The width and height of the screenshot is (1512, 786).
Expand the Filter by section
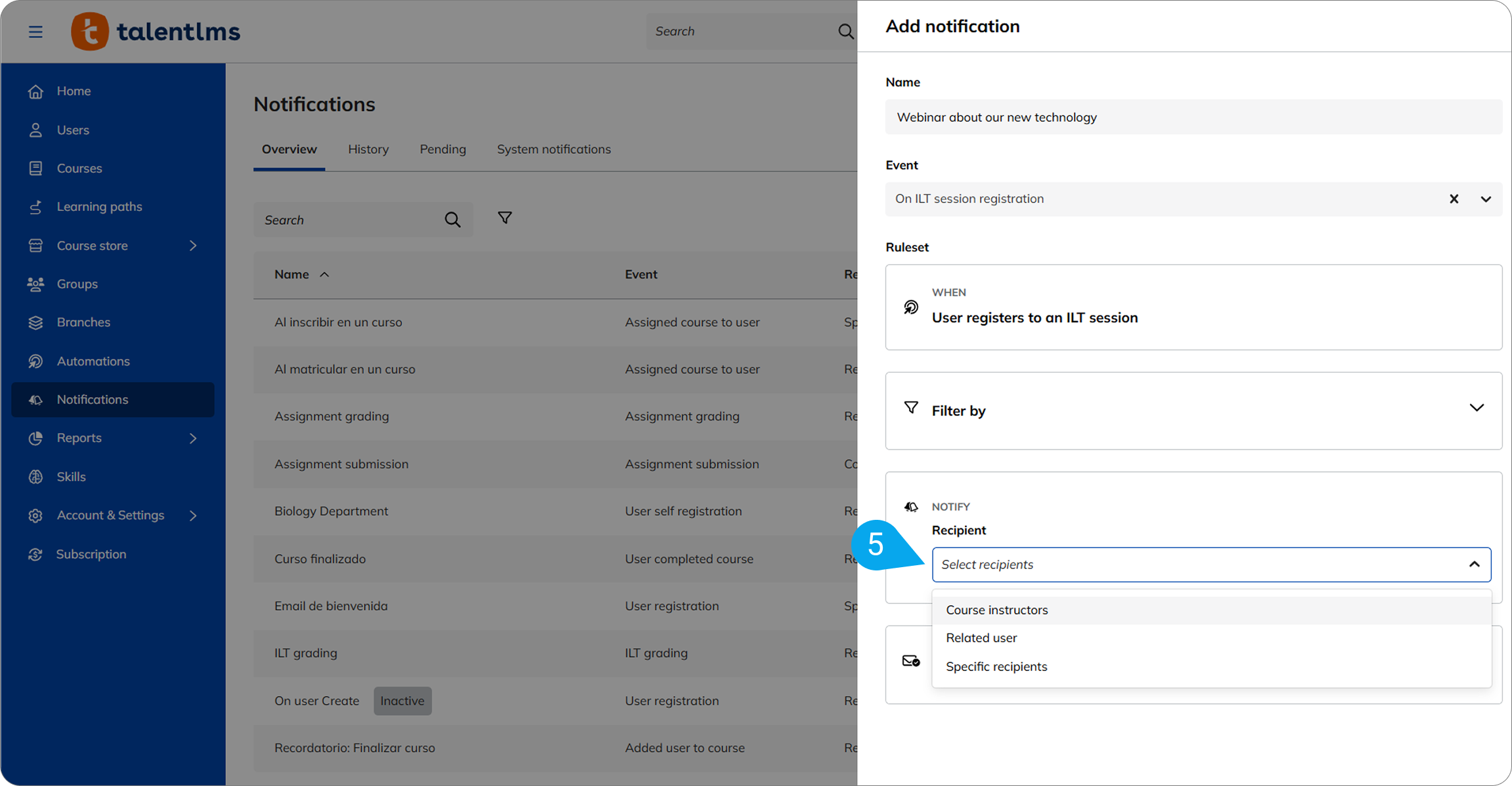coord(1476,408)
